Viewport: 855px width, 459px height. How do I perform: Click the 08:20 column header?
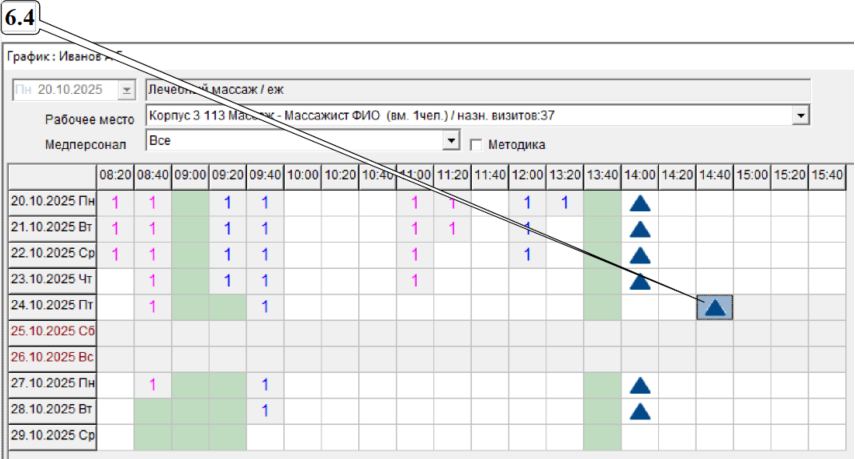click(x=115, y=174)
